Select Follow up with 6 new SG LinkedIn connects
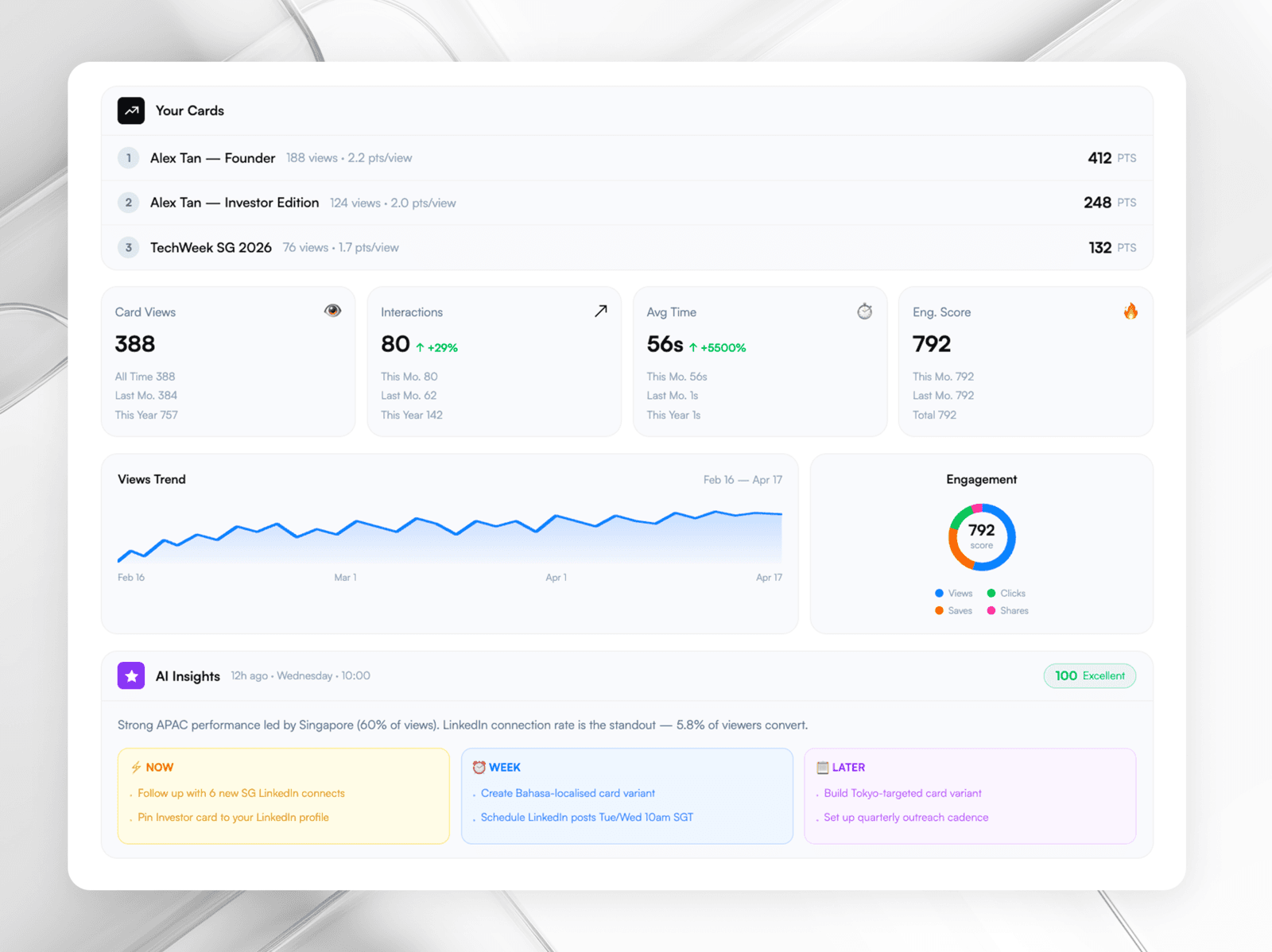This screenshot has height=952, width=1272. coord(241,793)
